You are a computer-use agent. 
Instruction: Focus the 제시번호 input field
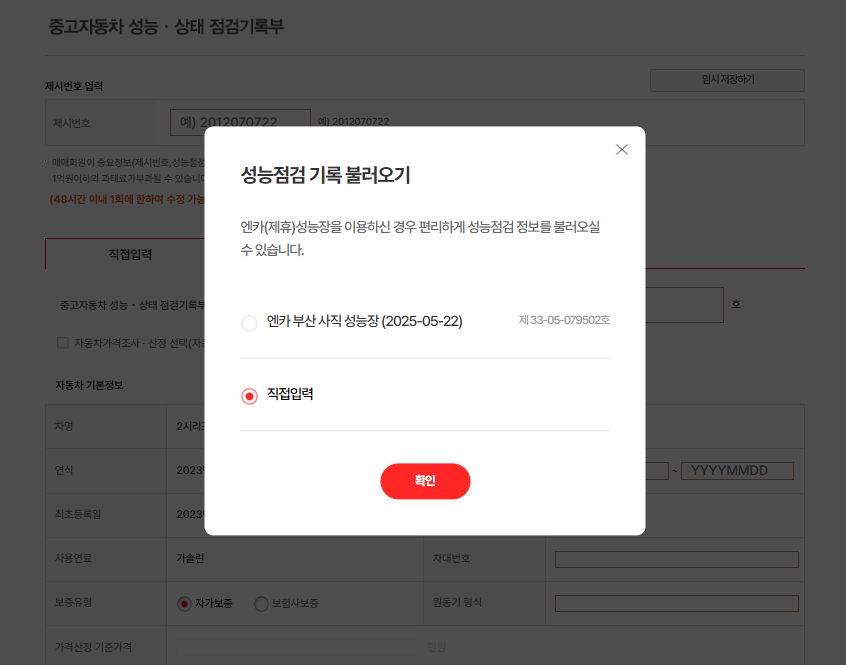click(240, 122)
